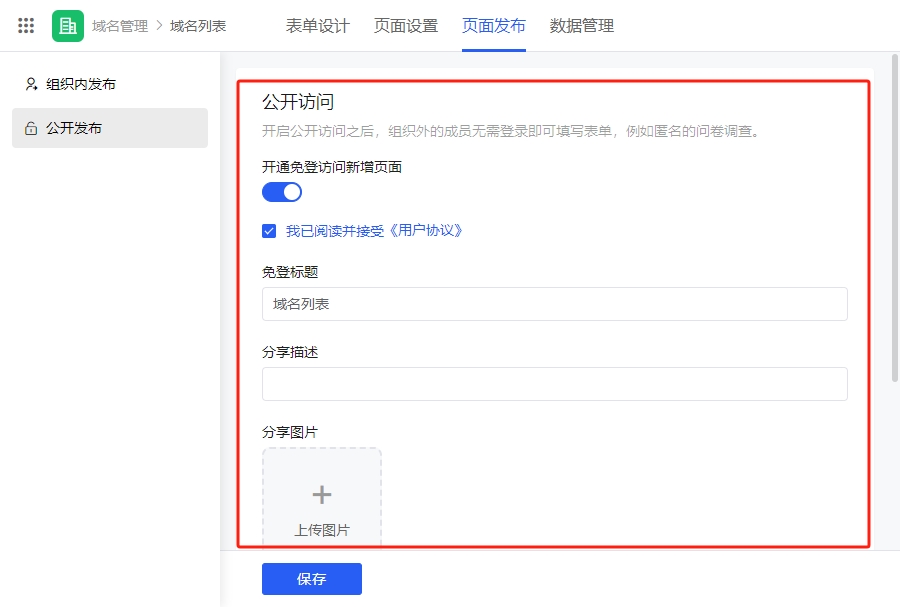Image resolution: width=900 pixels, height=607 pixels.
Task: Click the person icon beside 组织内发布
Action: pos(32,84)
